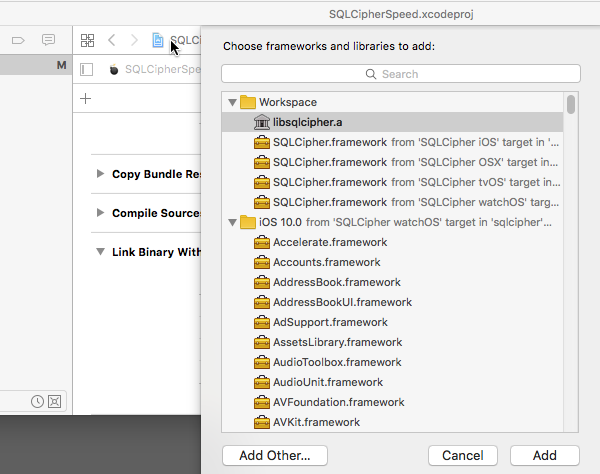The height and width of the screenshot is (474, 600).
Task: Select SQLCipher.framework from SQLCipher iOS target
Action: pyautogui.click(x=392, y=142)
